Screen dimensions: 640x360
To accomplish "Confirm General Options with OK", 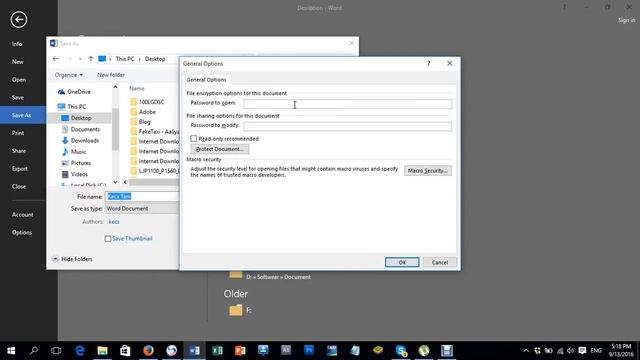I will (x=402, y=262).
